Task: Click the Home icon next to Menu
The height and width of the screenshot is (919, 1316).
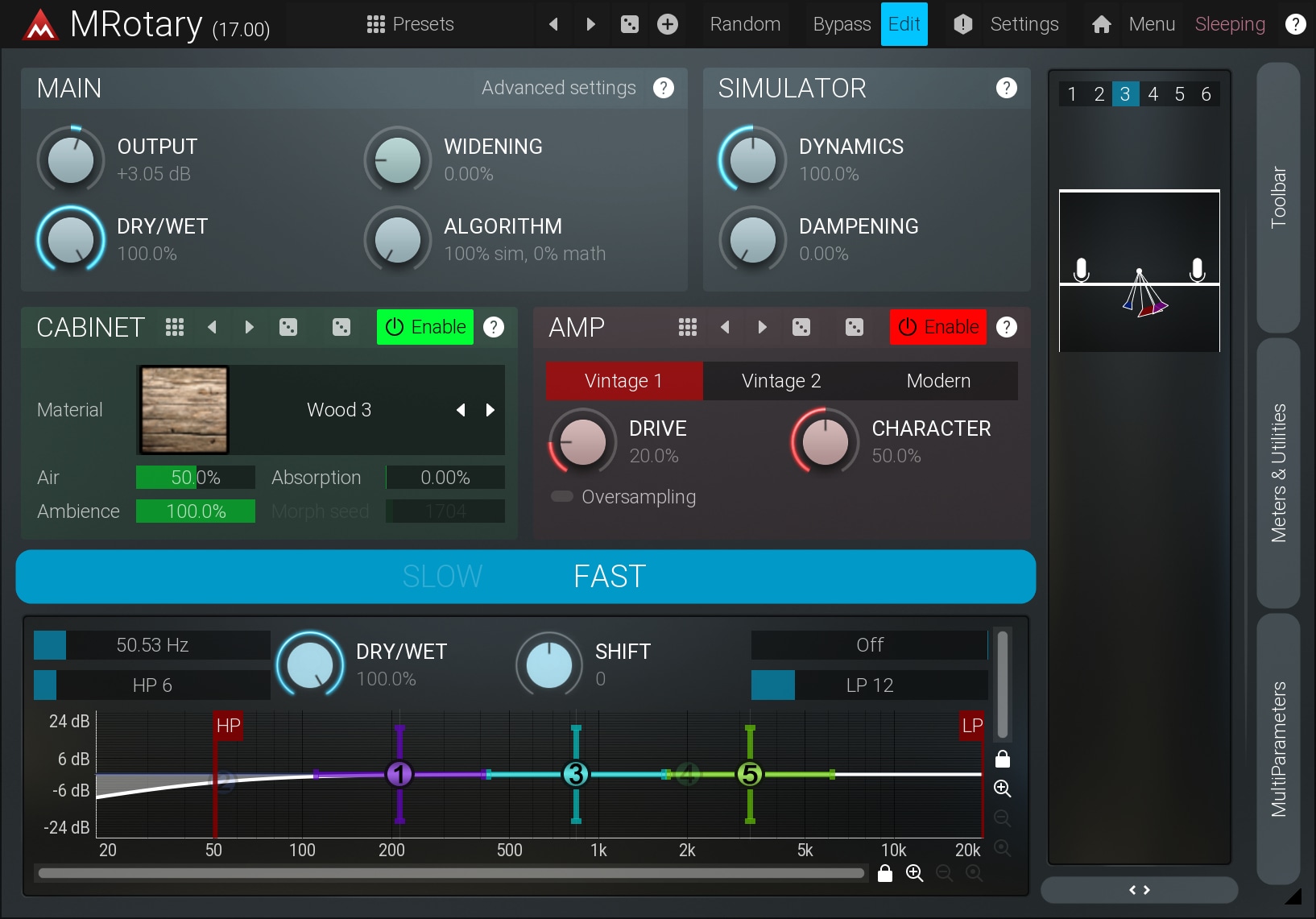Action: tap(1101, 24)
